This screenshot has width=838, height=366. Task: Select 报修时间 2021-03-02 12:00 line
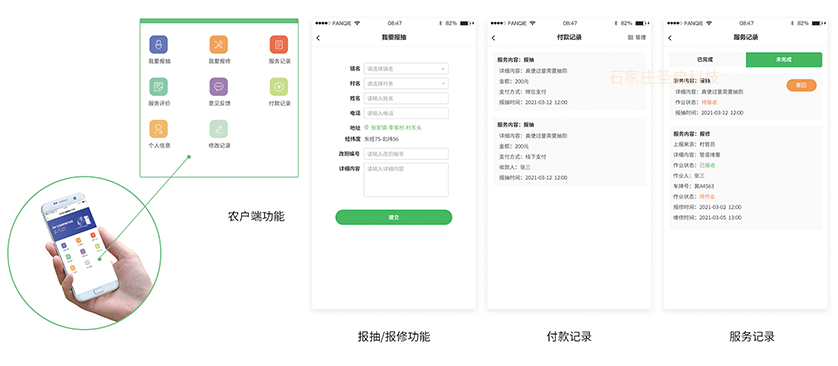pyautogui.click(x=708, y=207)
